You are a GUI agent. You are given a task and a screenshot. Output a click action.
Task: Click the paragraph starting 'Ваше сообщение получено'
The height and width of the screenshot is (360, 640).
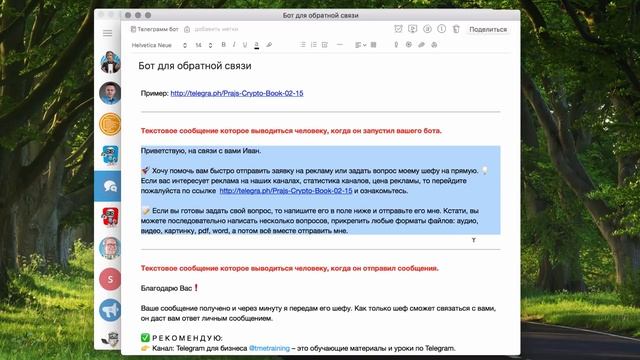pos(318,313)
